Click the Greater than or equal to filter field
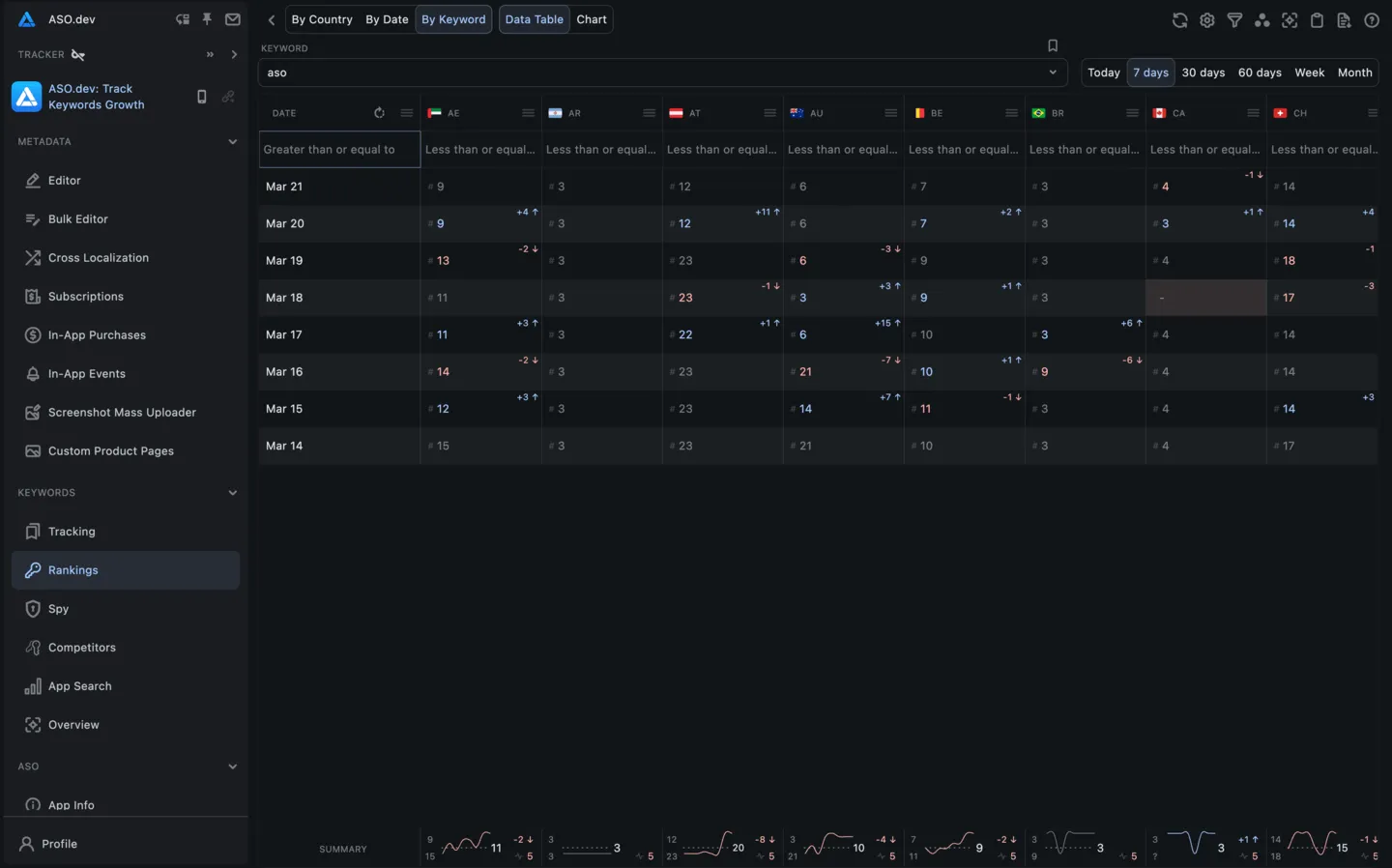This screenshot has height=868, width=1392. [338, 149]
